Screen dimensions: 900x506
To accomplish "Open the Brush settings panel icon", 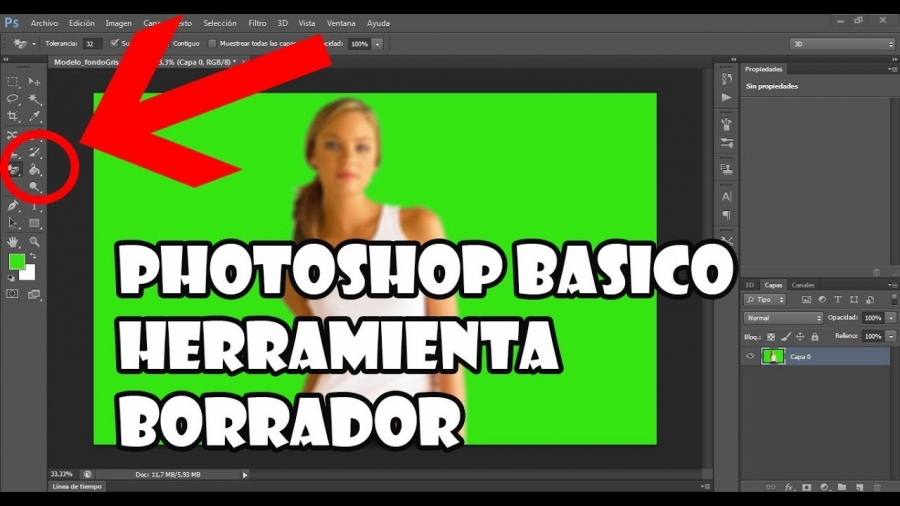I will pyautogui.click(x=727, y=143).
